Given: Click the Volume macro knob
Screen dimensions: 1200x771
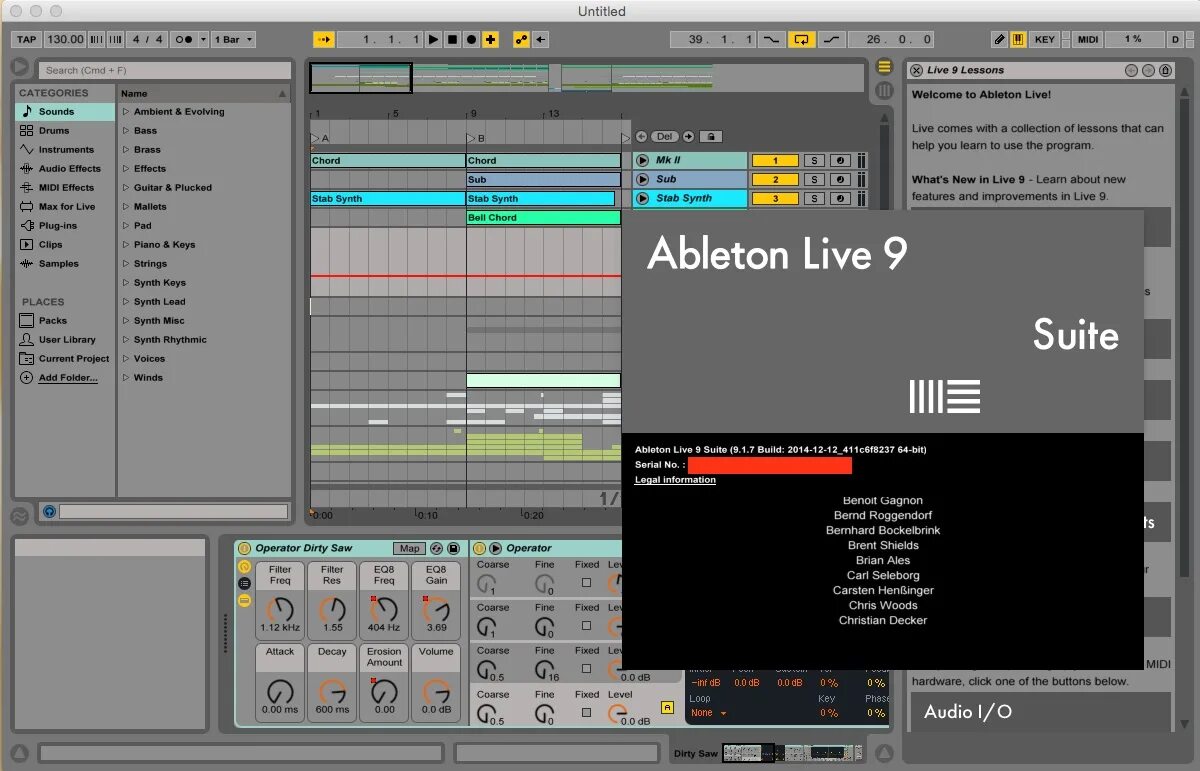Looking at the screenshot, I should [436, 691].
